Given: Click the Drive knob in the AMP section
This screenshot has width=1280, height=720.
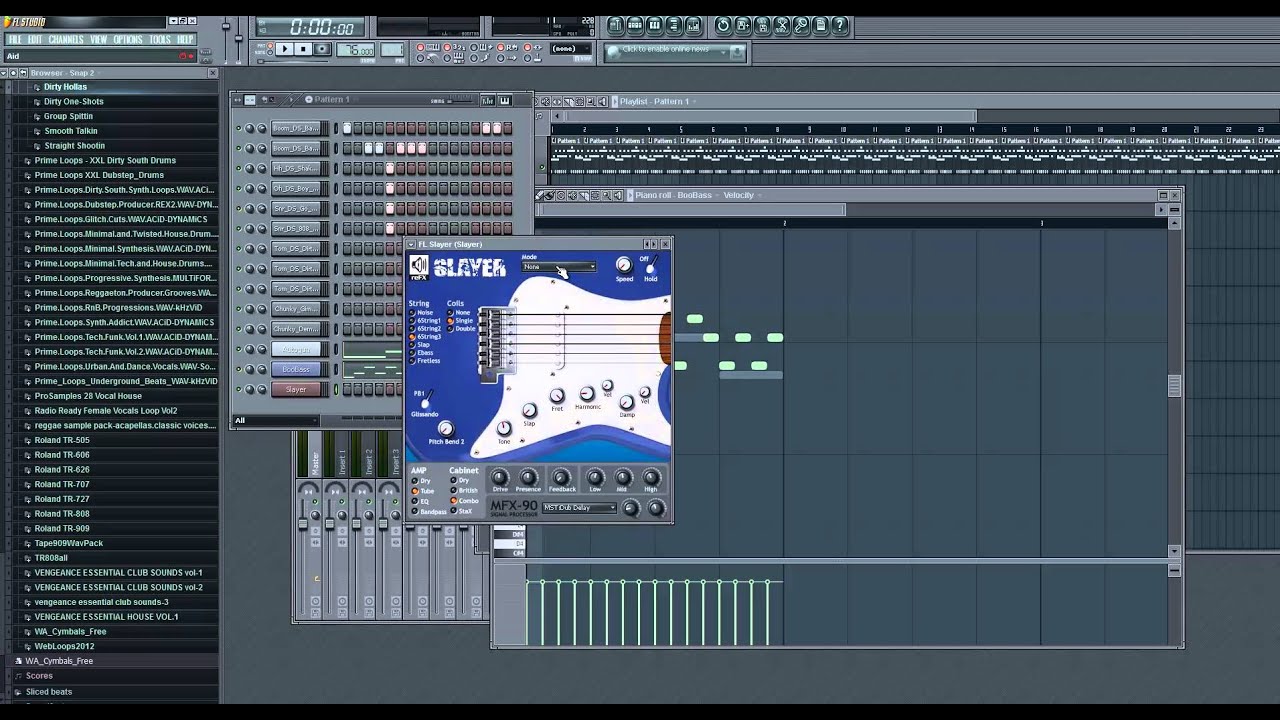Looking at the screenshot, I should coord(499,478).
